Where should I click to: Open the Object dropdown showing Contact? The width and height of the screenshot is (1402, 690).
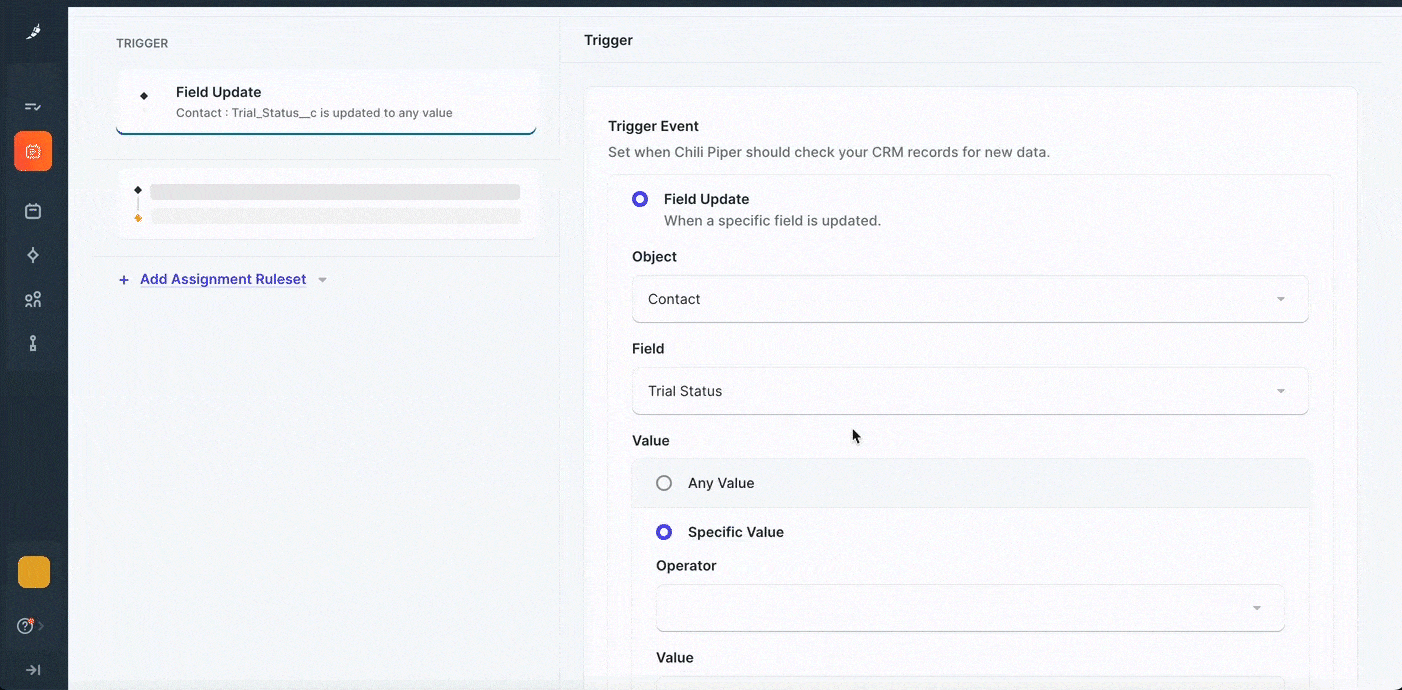(x=970, y=299)
